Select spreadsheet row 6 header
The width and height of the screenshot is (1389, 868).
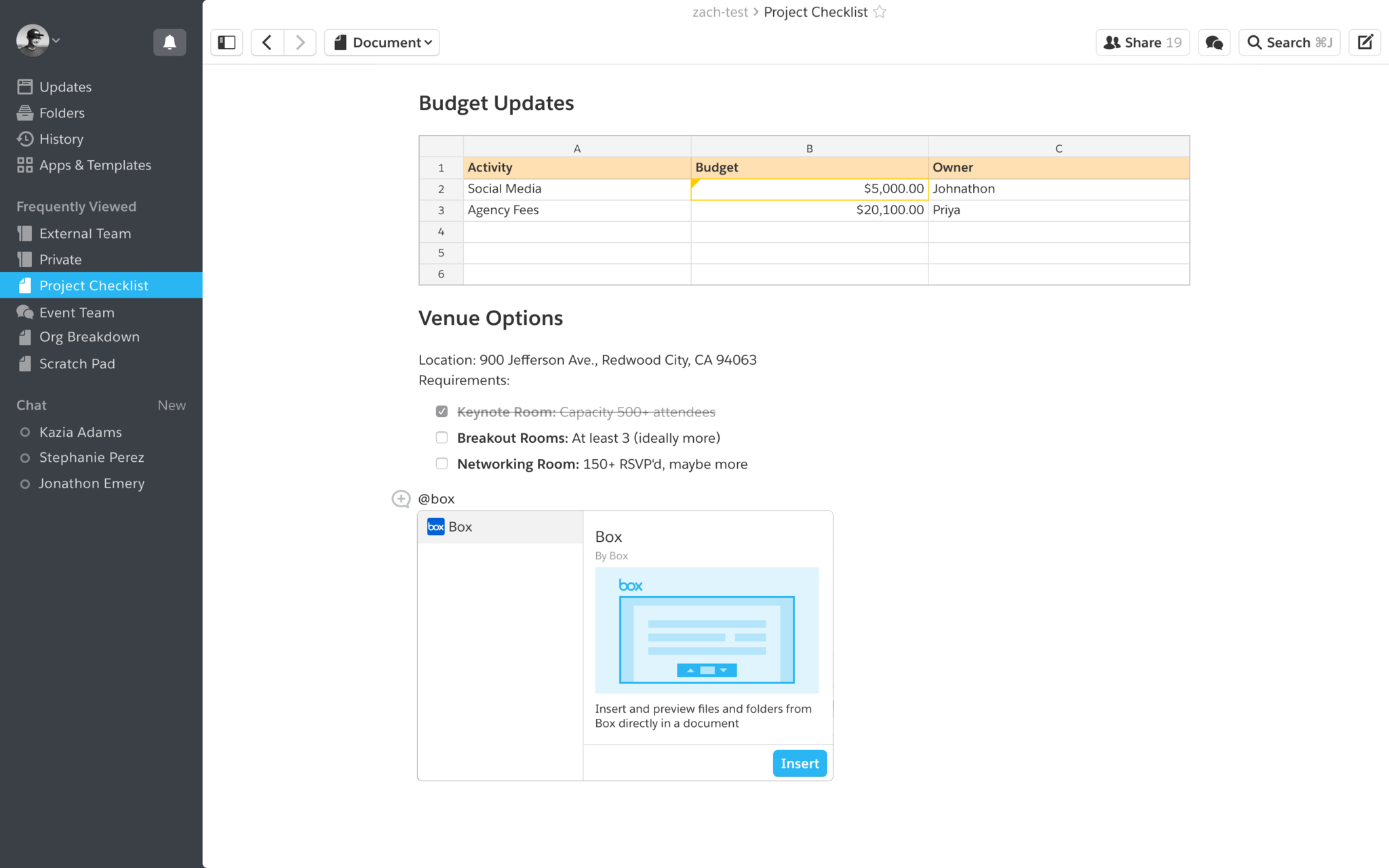[441, 274]
